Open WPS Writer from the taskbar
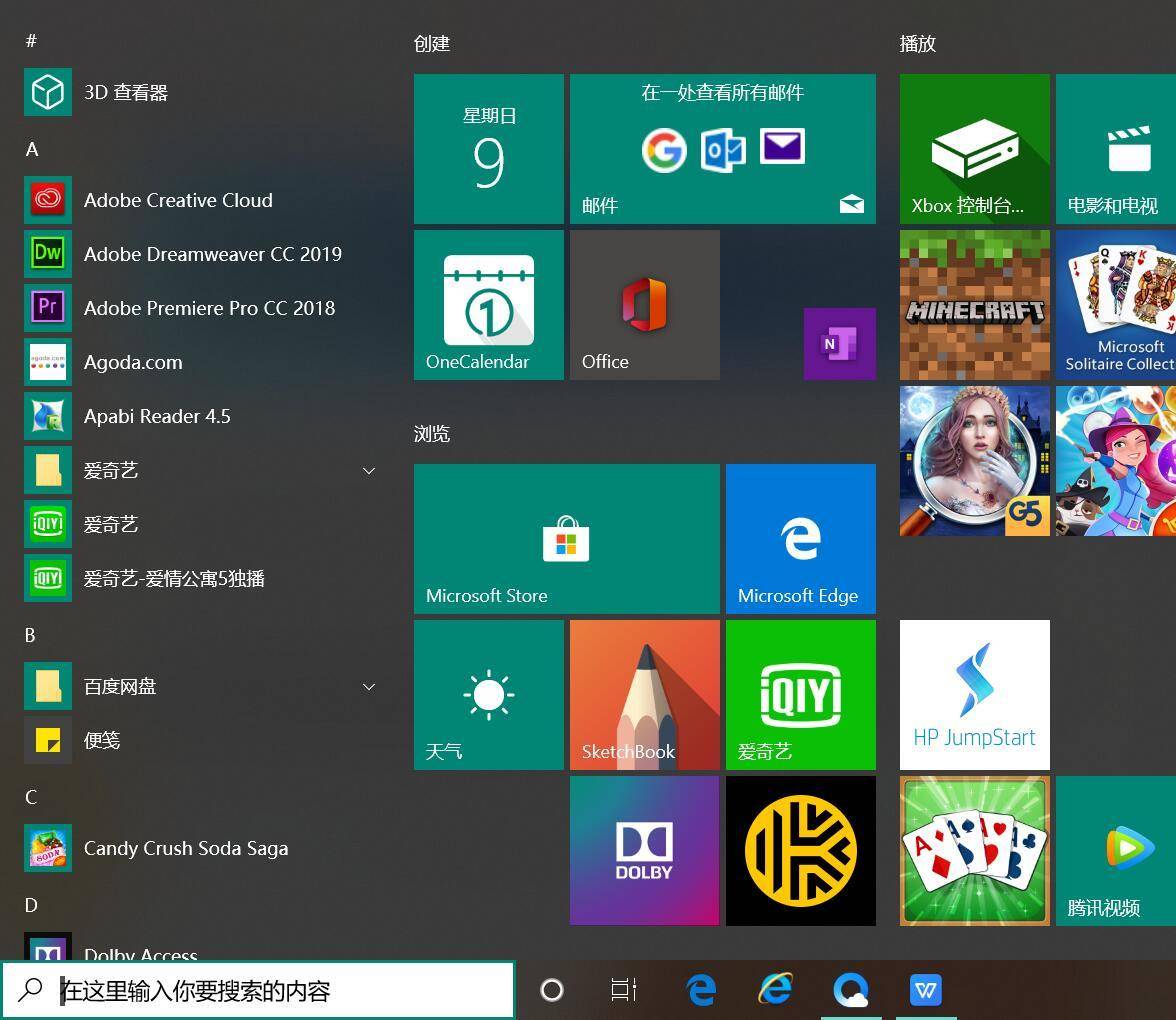This screenshot has height=1020, width=1176. 926,990
